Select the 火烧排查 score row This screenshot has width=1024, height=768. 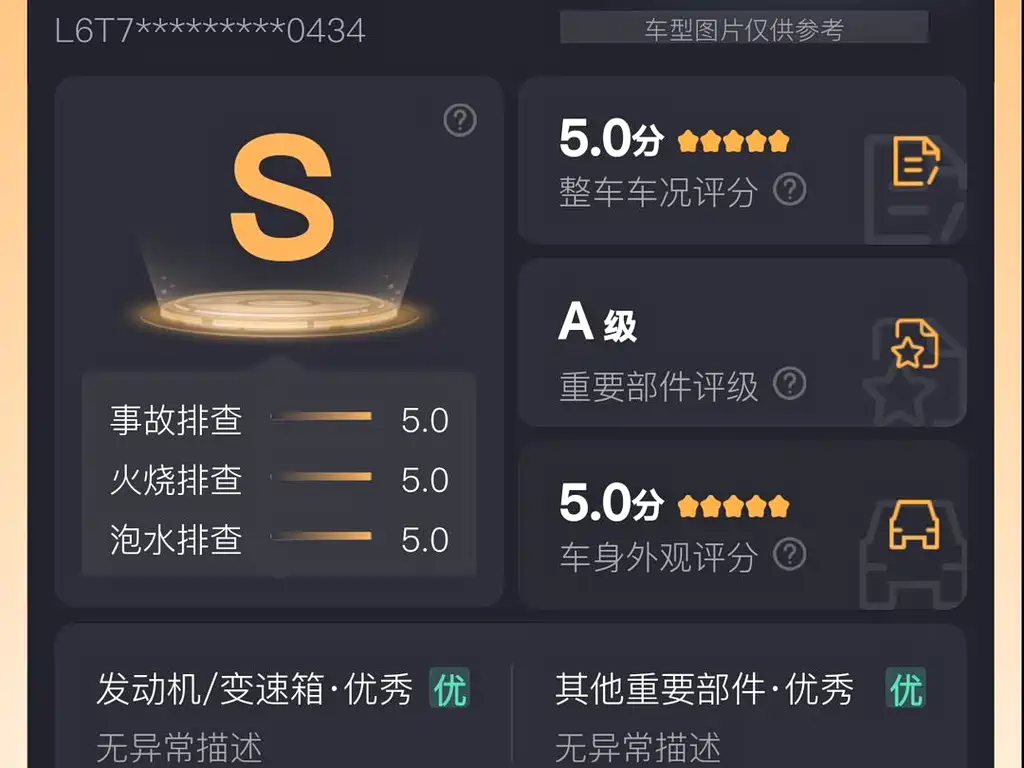click(279, 480)
